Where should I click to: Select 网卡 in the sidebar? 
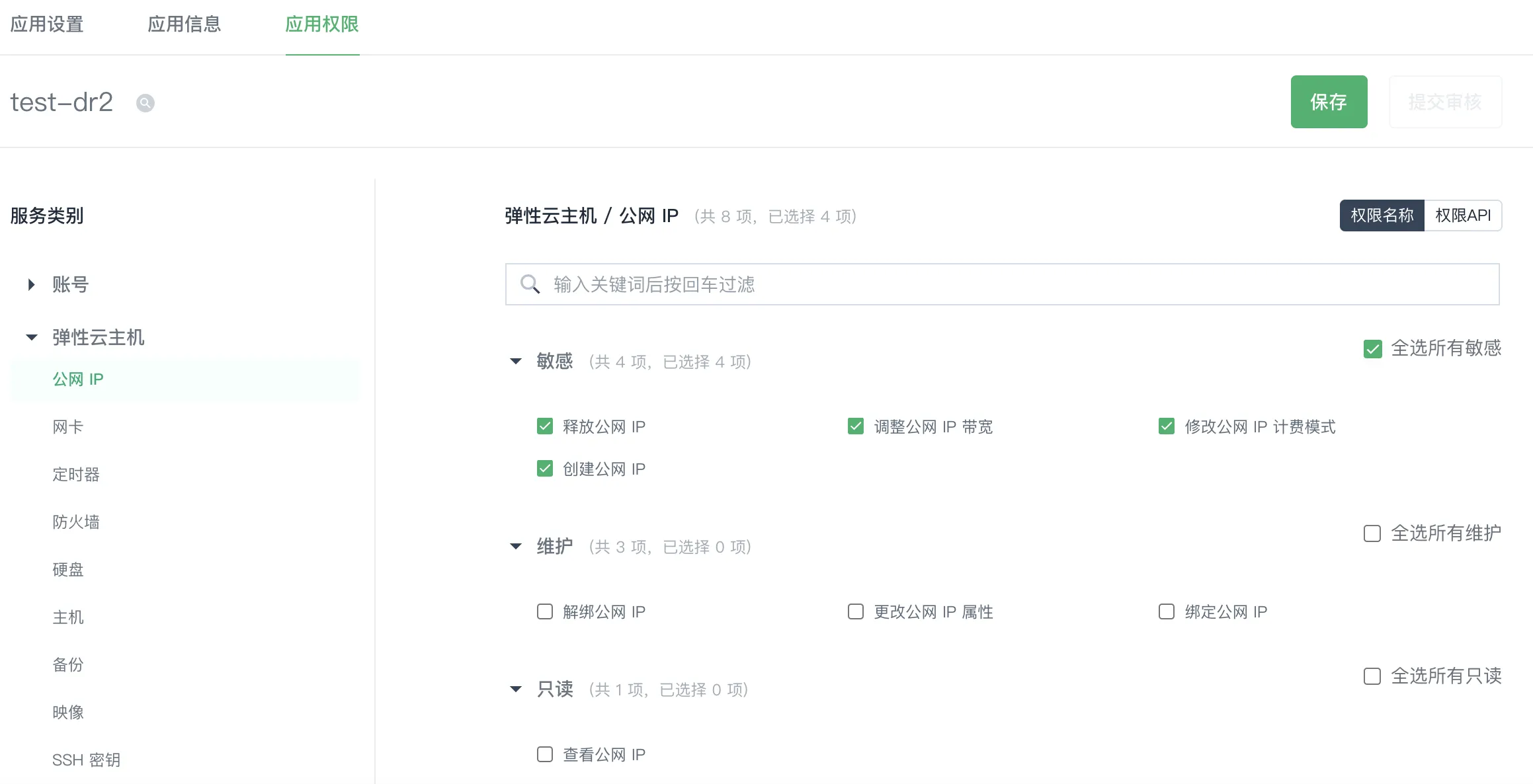tap(68, 427)
